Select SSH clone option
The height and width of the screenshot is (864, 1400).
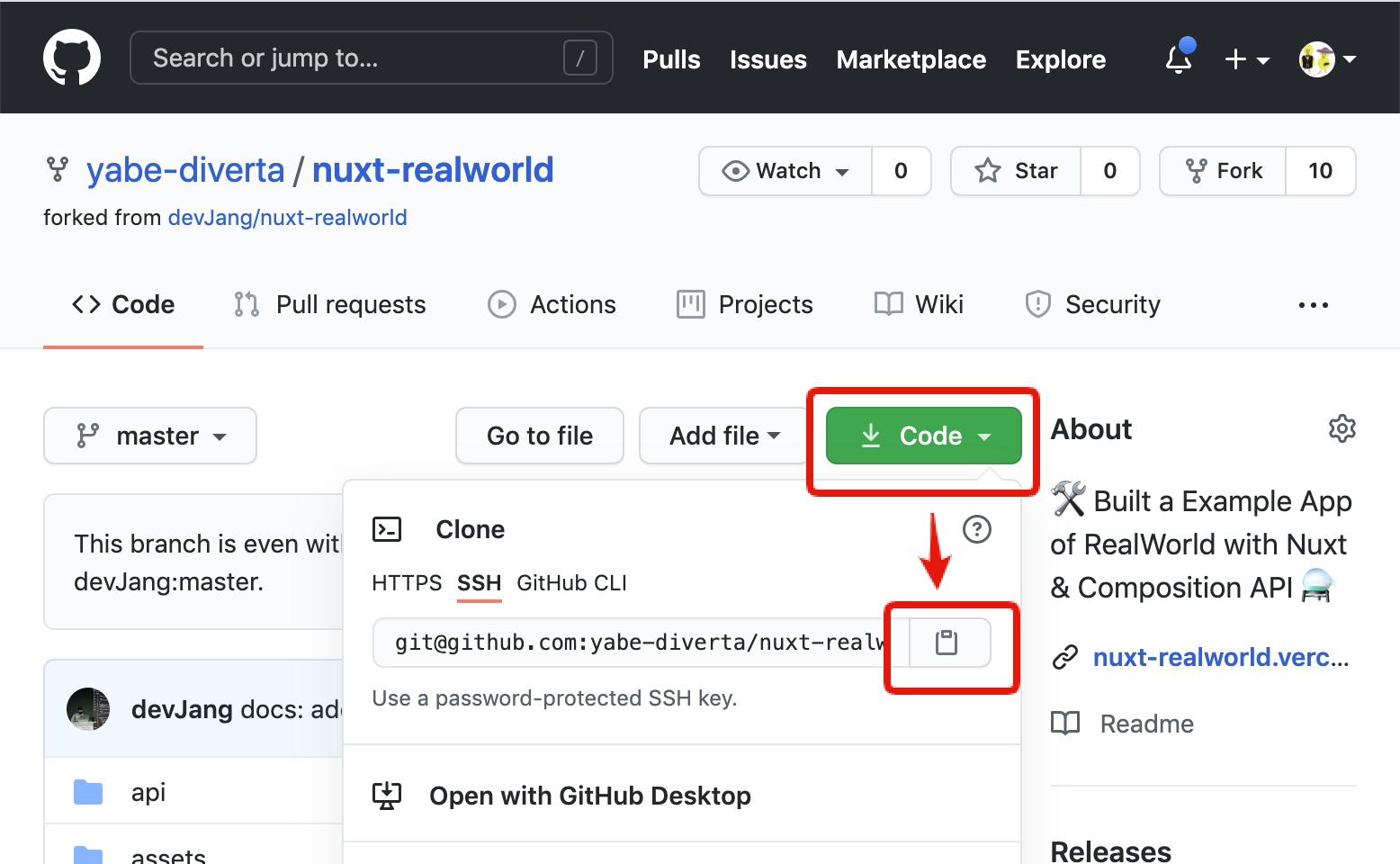pyautogui.click(x=479, y=583)
